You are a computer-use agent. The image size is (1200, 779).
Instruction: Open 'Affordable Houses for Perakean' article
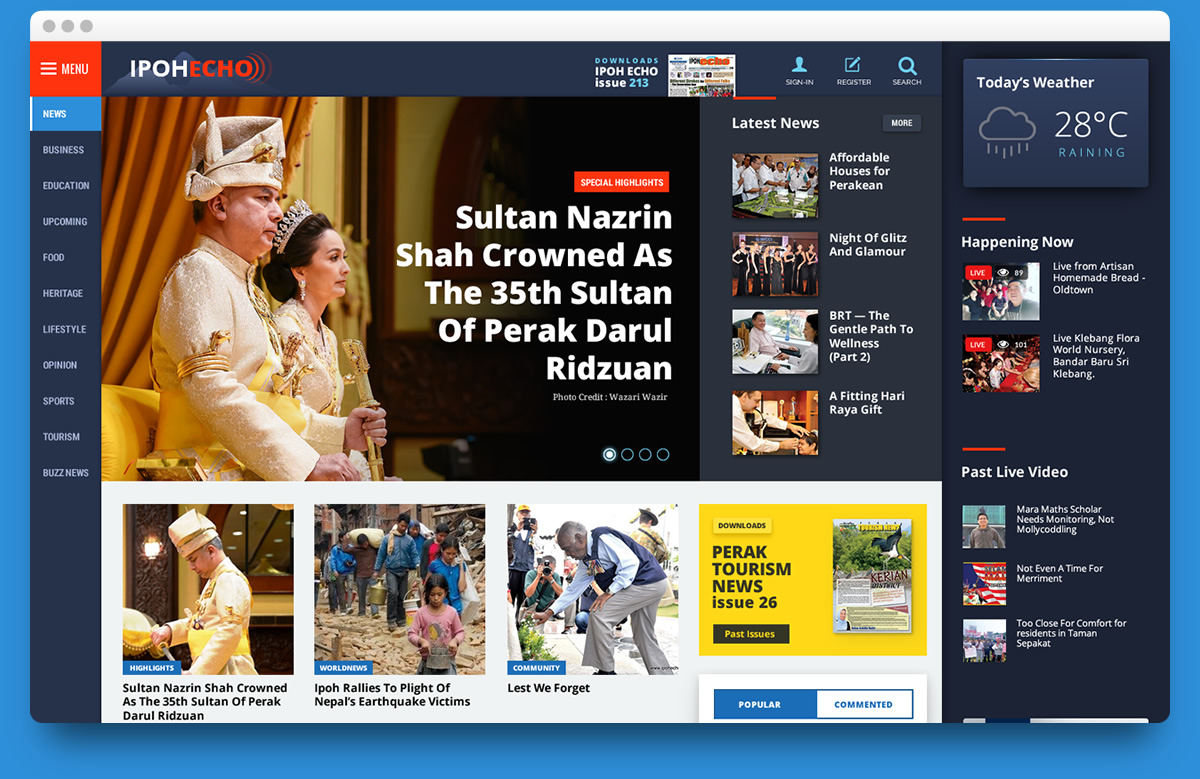pos(859,171)
